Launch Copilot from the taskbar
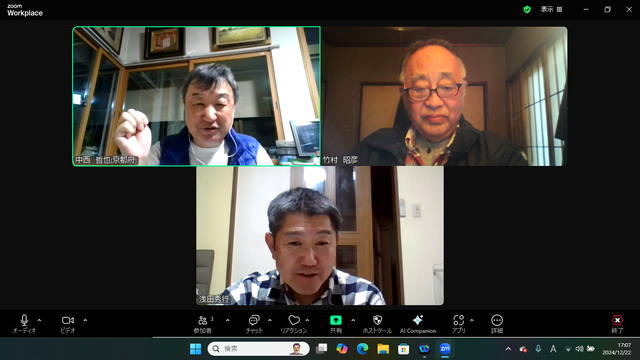640x360 pixels. [x=342, y=349]
